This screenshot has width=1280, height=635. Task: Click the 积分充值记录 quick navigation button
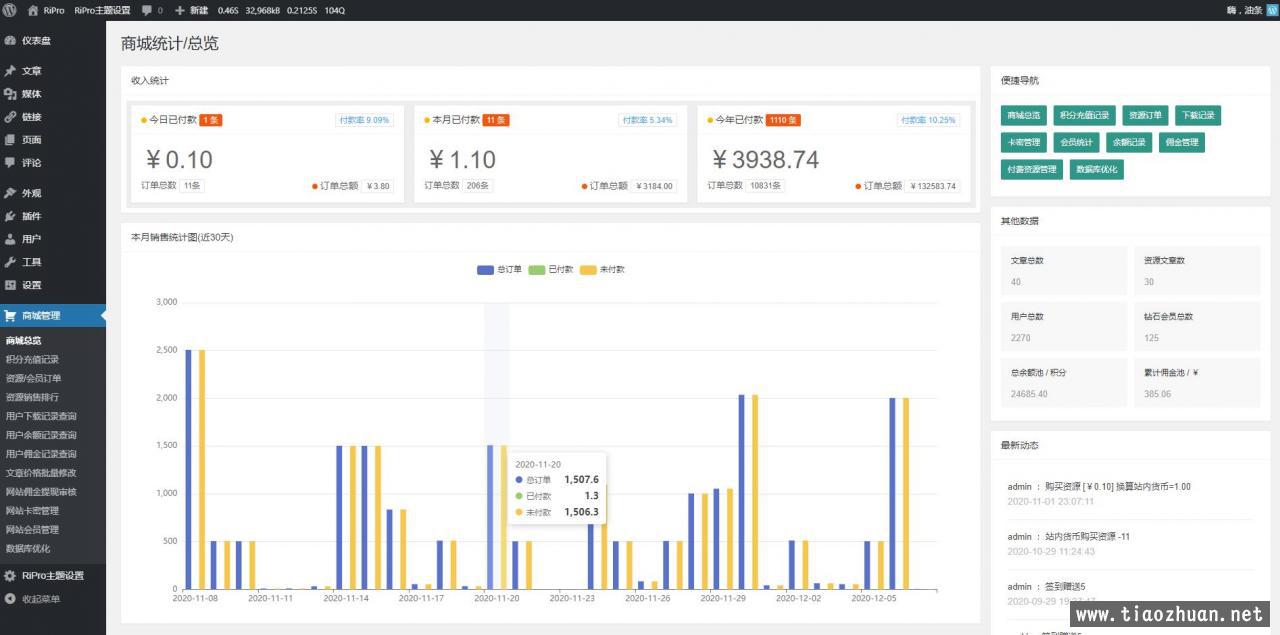pos(1084,115)
